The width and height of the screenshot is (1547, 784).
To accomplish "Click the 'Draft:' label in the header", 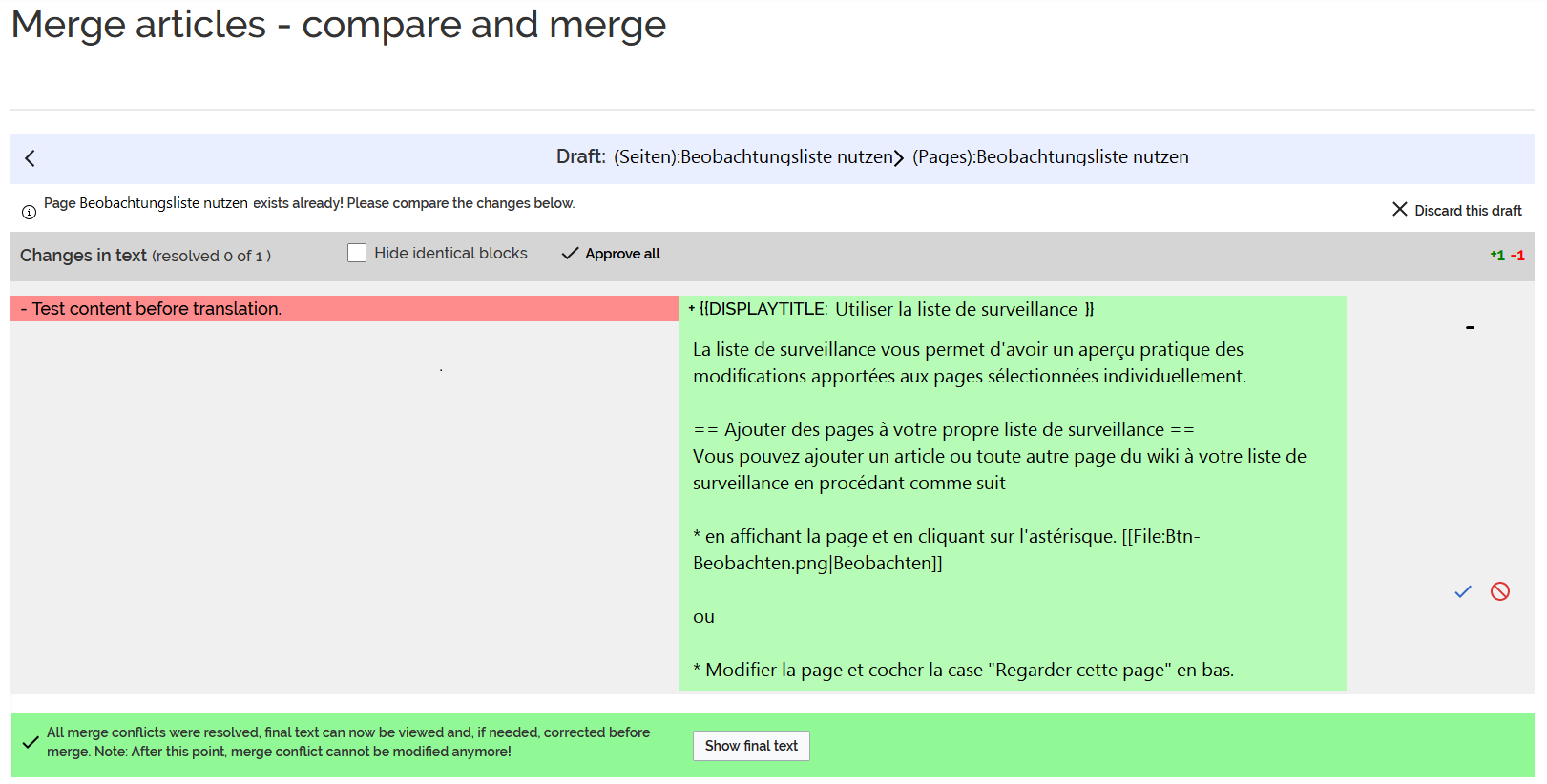I will (x=581, y=156).
